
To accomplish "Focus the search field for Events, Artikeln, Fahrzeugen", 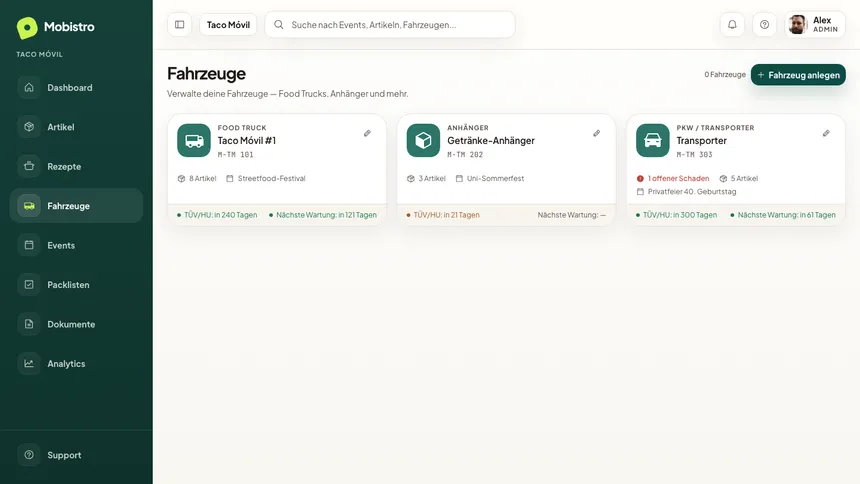I will (390, 25).
